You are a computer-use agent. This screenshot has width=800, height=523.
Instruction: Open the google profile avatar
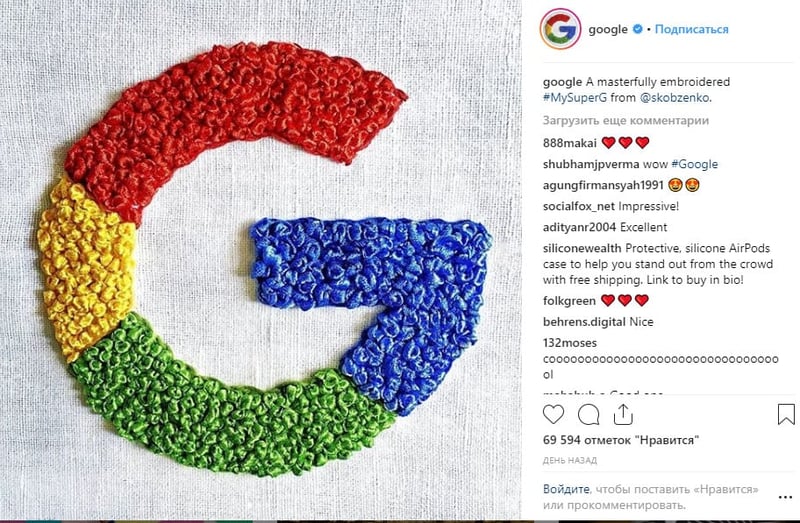[560, 29]
